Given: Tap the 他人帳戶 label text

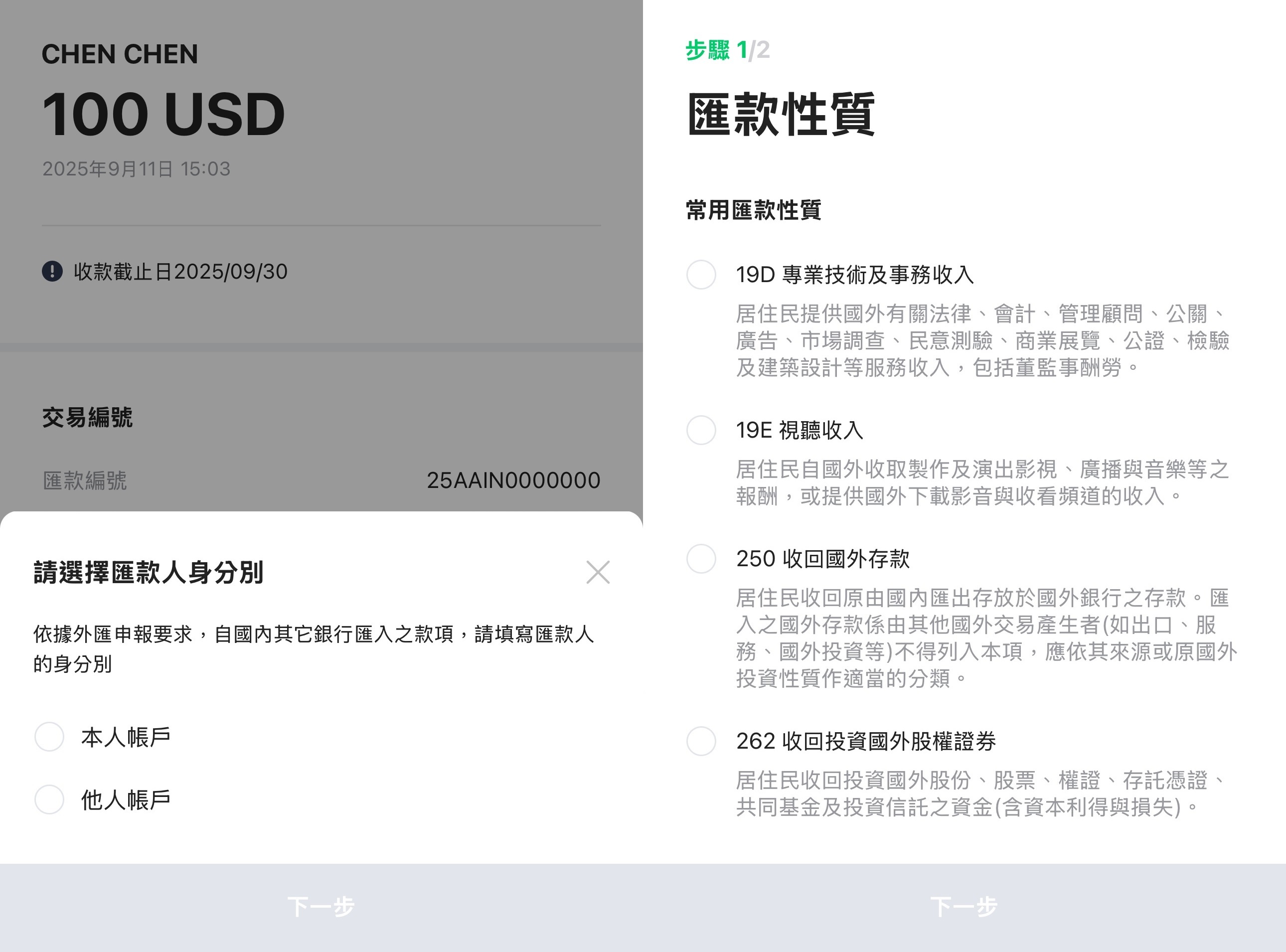Looking at the screenshot, I should pyautogui.click(x=126, y=800).
